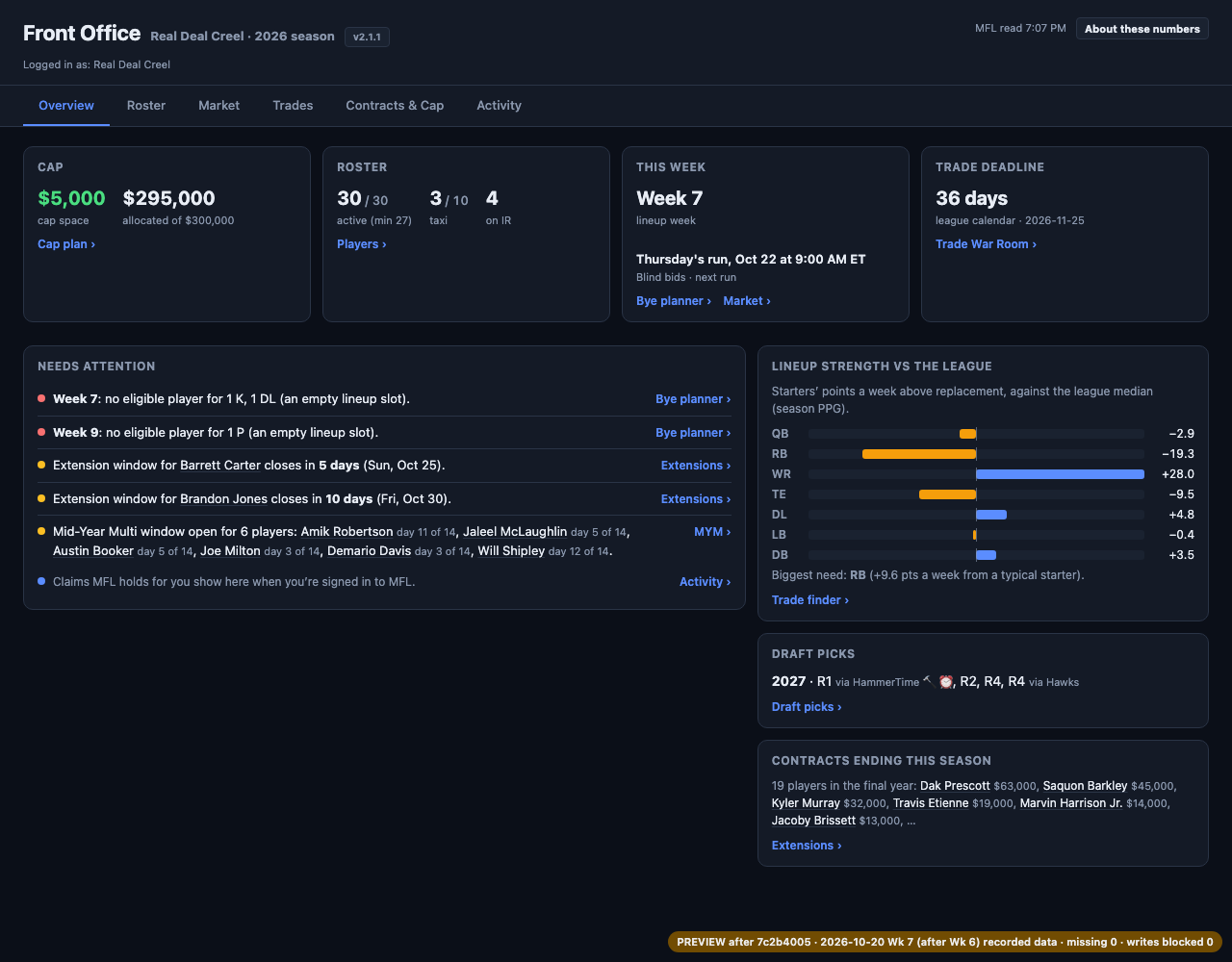Follow the Players link in Roster card
Image resolution: width=1232 pixels, height=962 pixels.
click(362, 244)
